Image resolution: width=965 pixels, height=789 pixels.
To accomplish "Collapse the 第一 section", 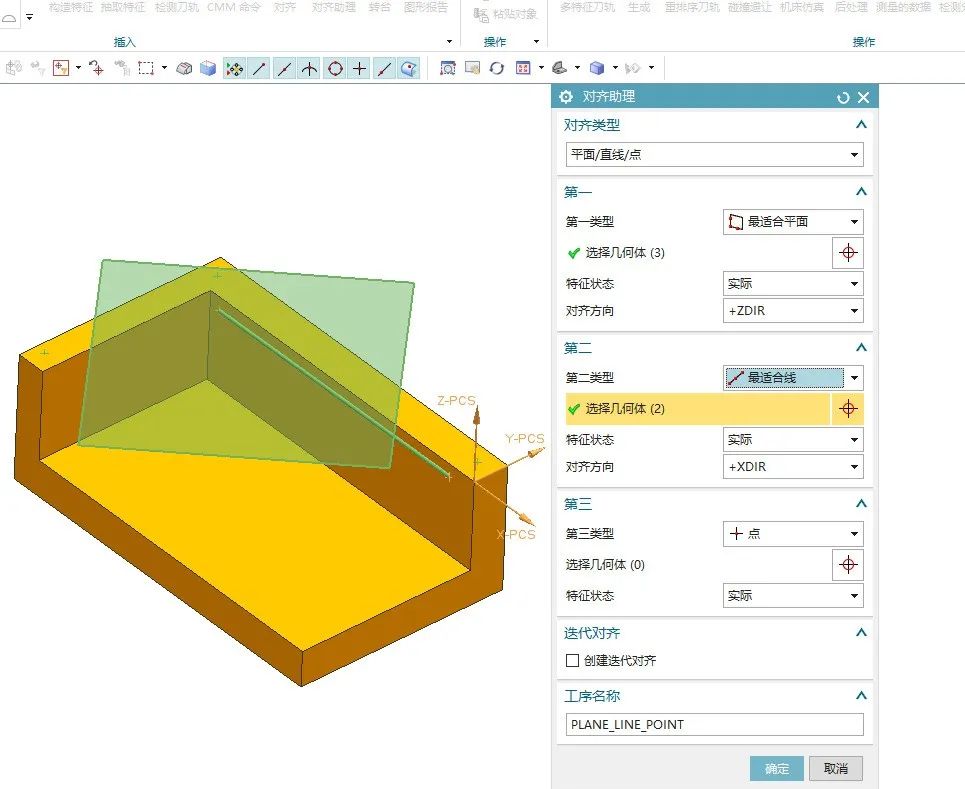I will point(861,192).
